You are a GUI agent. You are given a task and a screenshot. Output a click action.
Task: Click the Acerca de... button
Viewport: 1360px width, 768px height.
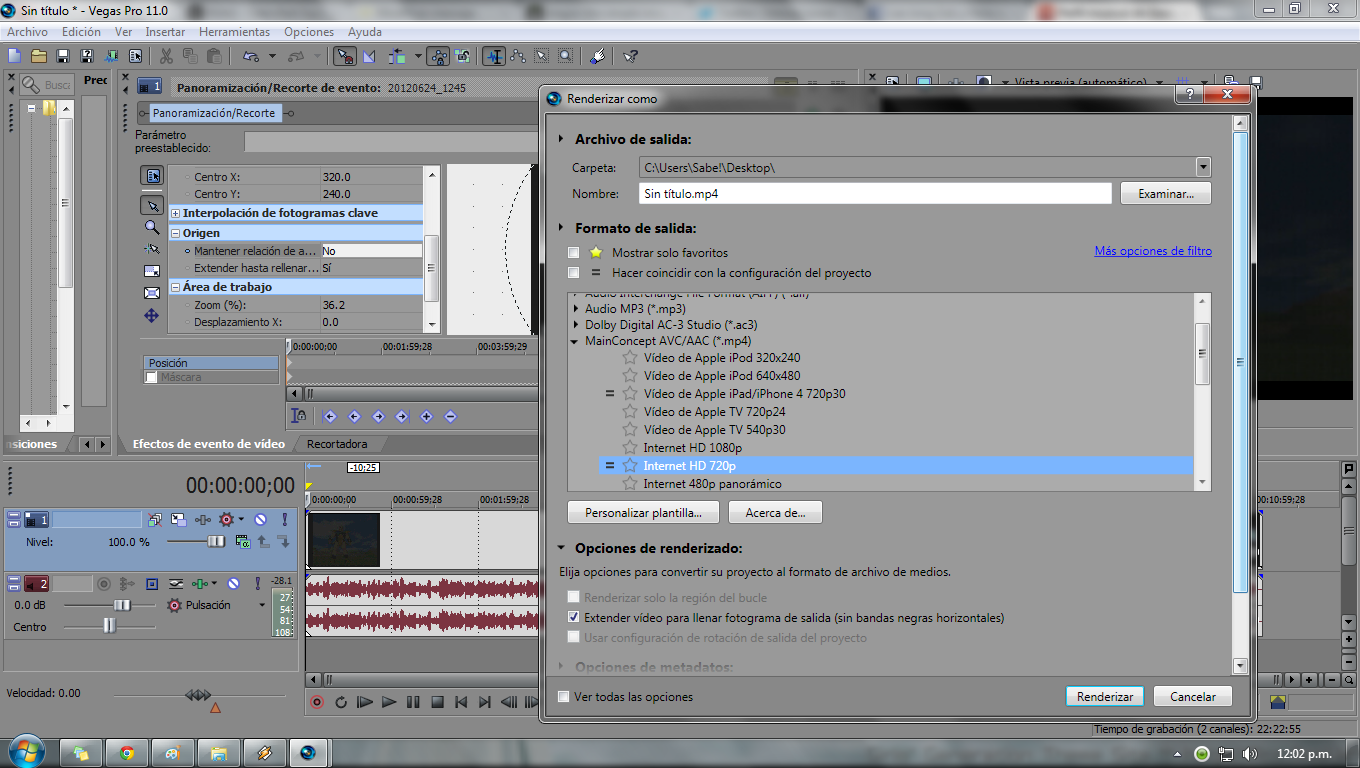pyautogui.click(x=775, y=513)
